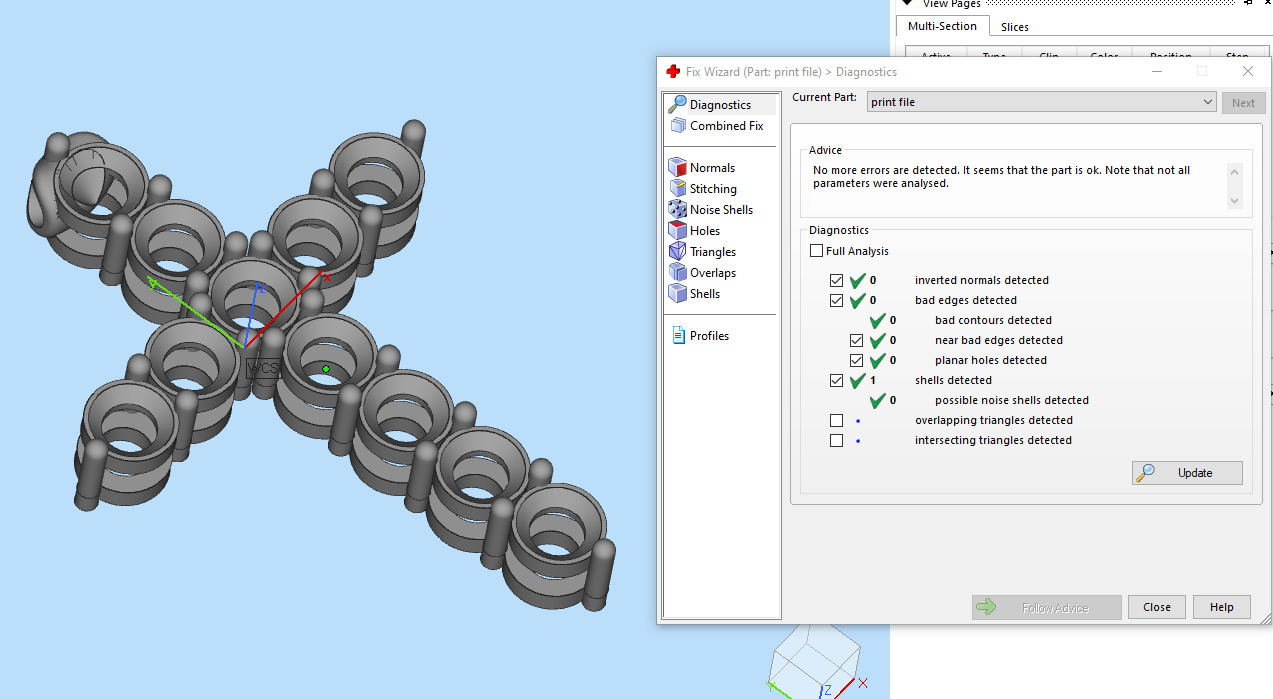Enable overlapping triangles detected checkbox
This screenshot has width=1273, height=699.
tap(837, 420)
